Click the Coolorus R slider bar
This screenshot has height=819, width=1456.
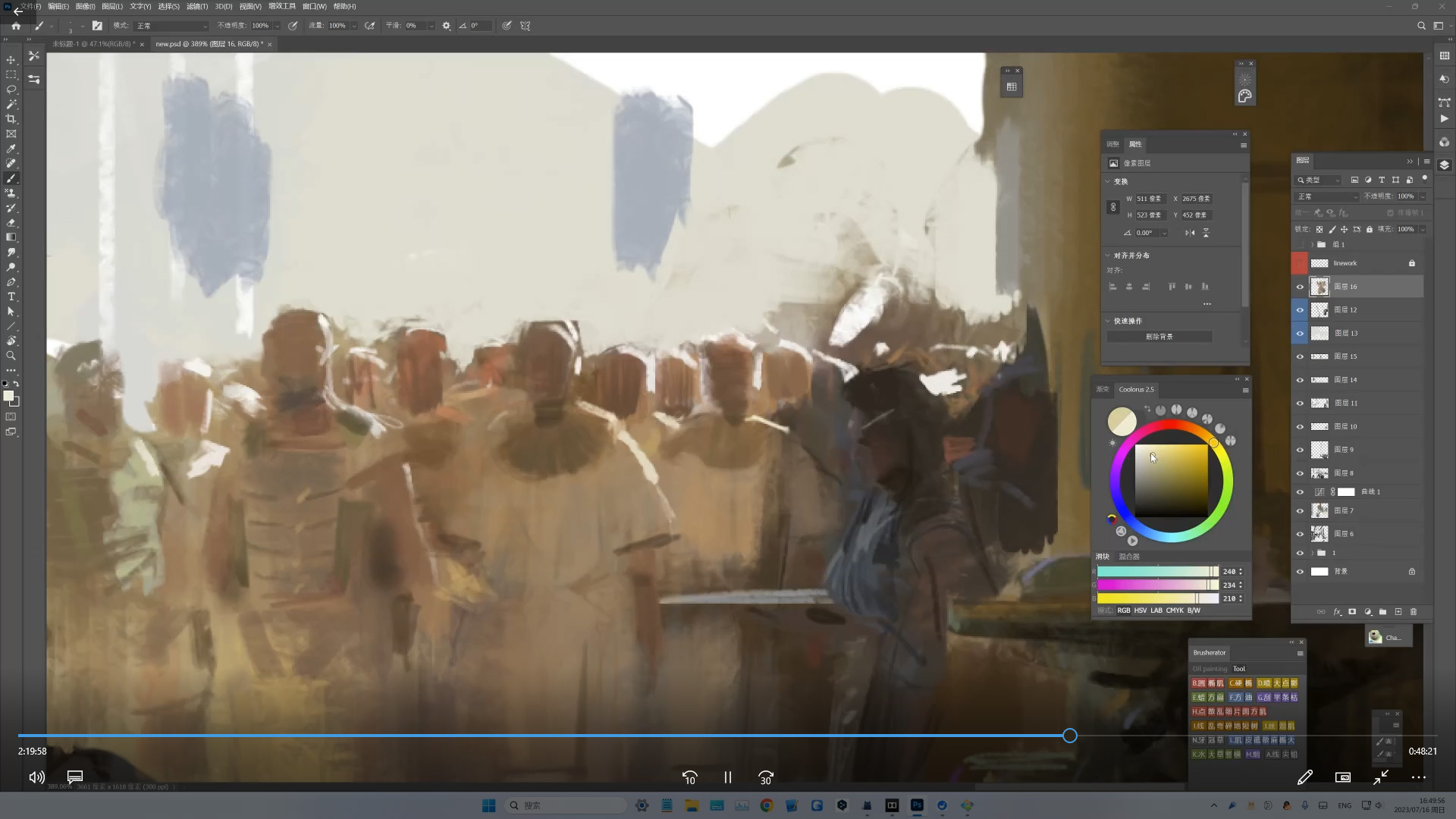click(x=1158, y=572)
